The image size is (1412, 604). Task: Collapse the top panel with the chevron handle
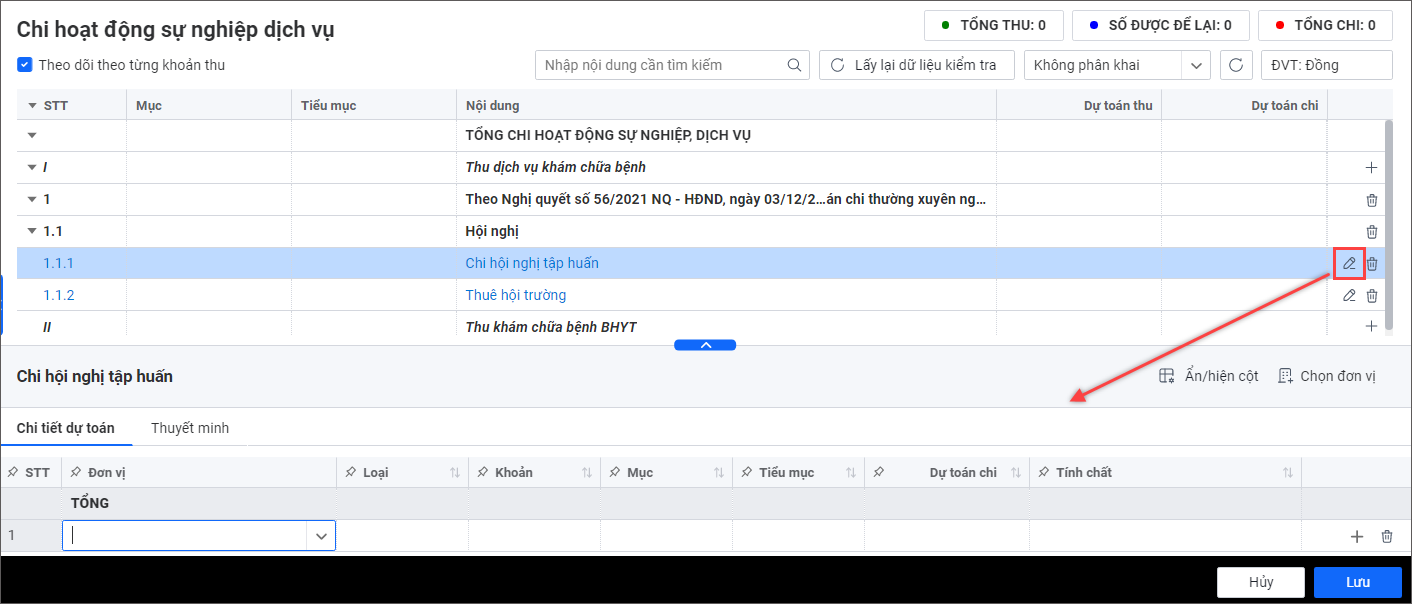(705, 345)
